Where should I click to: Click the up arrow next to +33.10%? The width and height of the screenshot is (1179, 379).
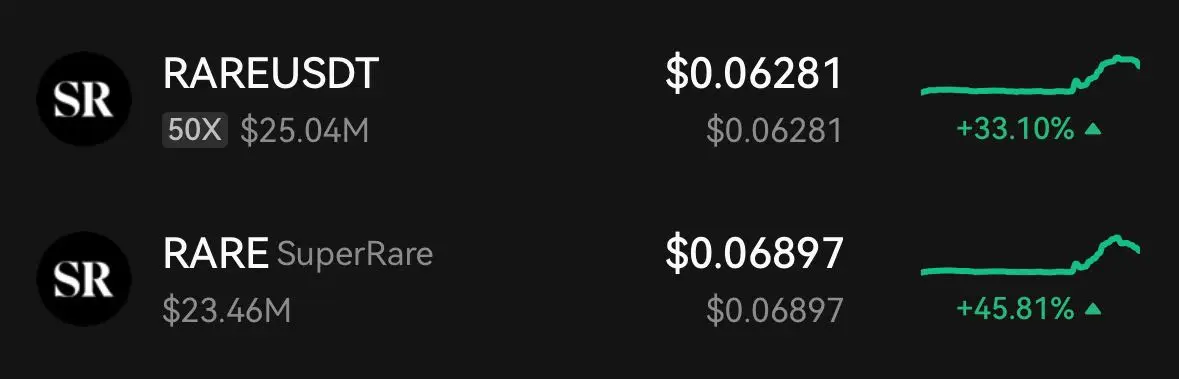(x=1093, y=130)
